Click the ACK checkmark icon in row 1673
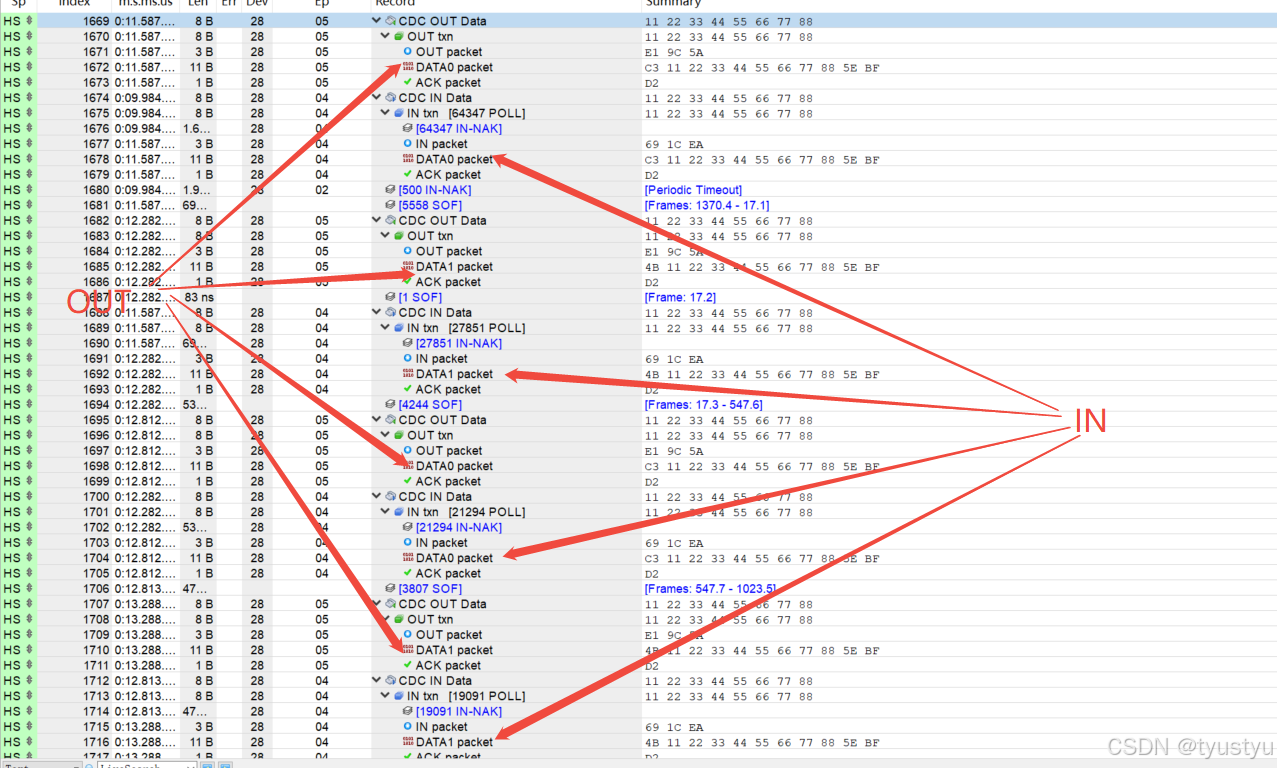Screen dimensions: 1277x768 click(408, 83)
